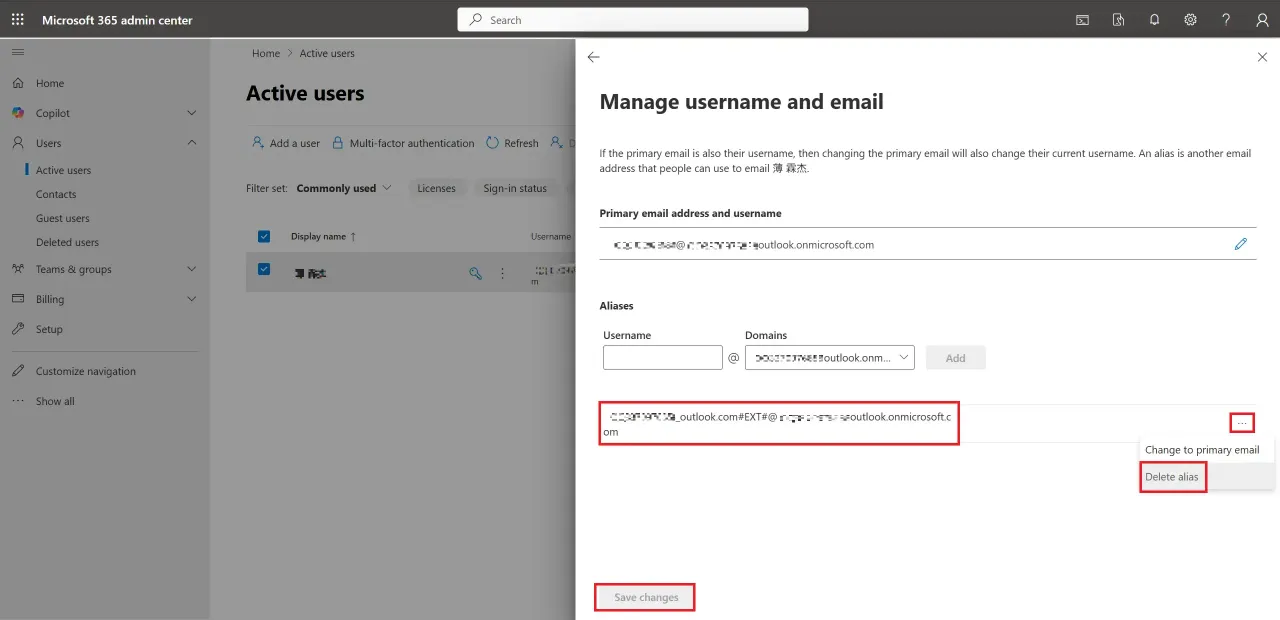1280x620 pixels.
Task: Open the alias more options ellipsis button
Action: 1241,423
